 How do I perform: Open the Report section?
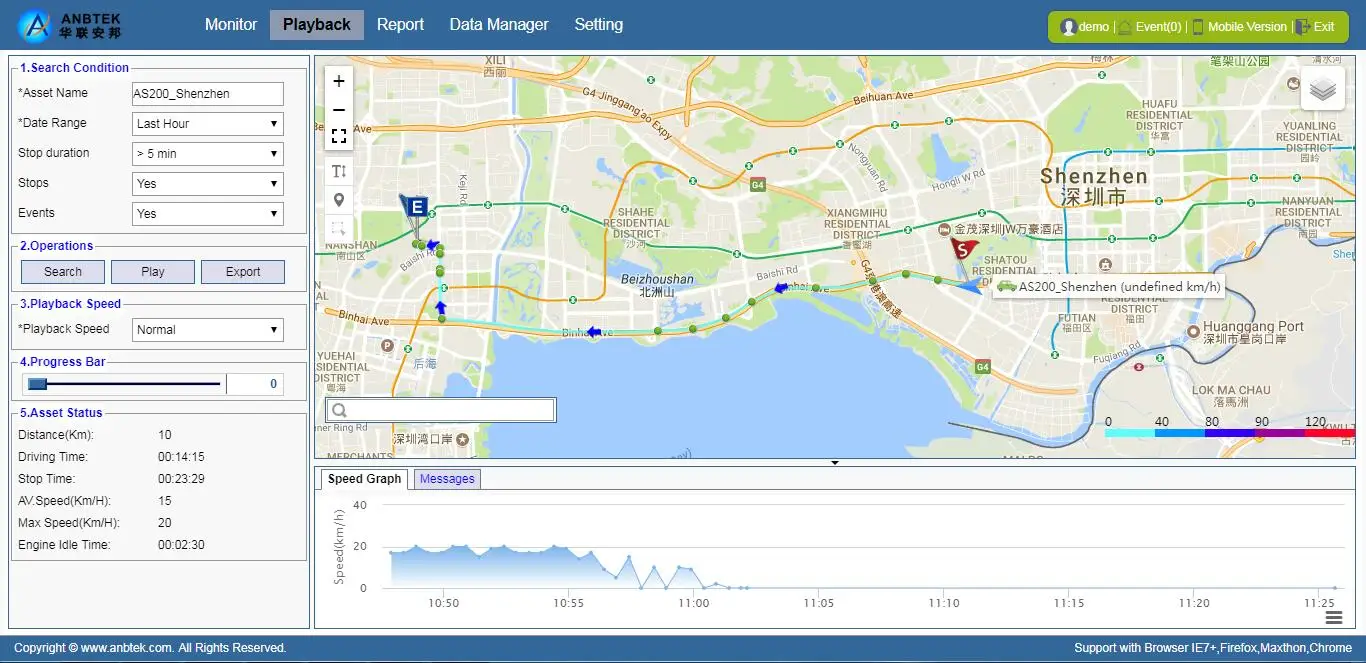click(x=400, y=24)
